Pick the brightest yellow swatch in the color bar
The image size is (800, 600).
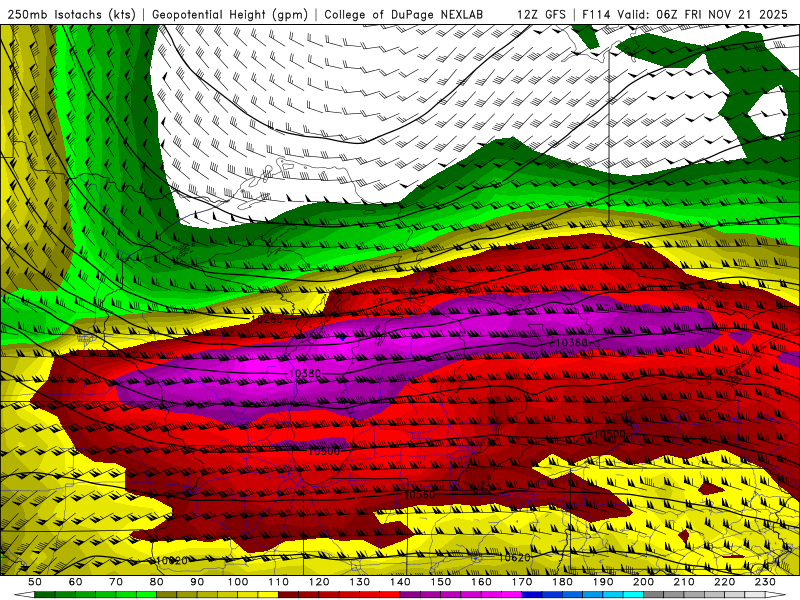click(268, 595)
